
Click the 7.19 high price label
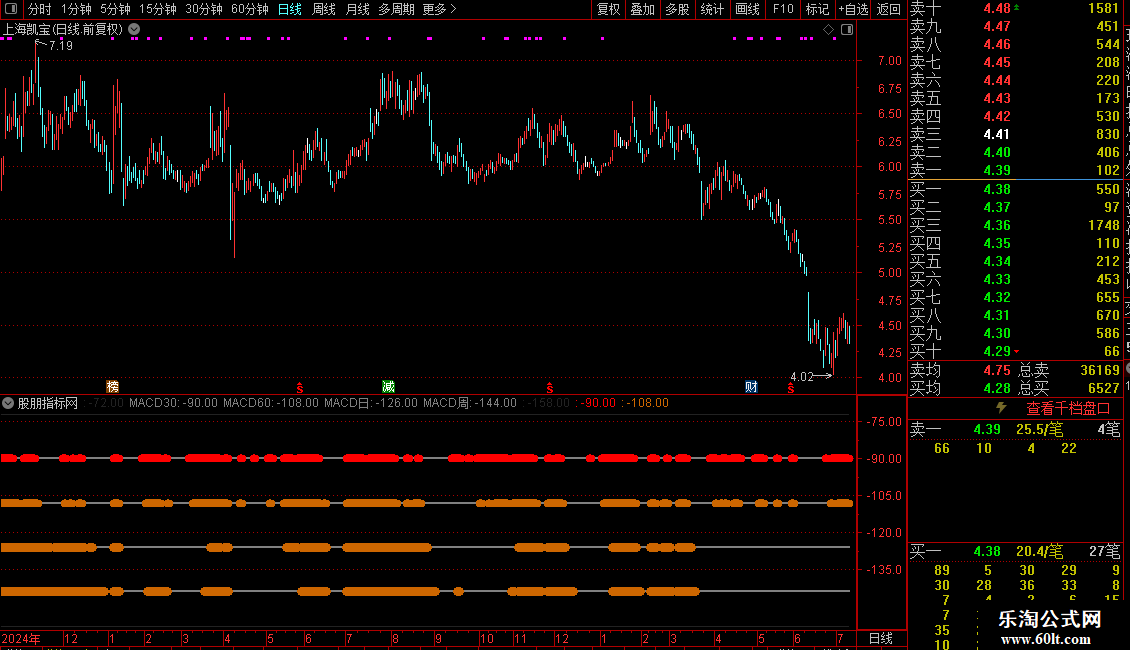[61, 45]
